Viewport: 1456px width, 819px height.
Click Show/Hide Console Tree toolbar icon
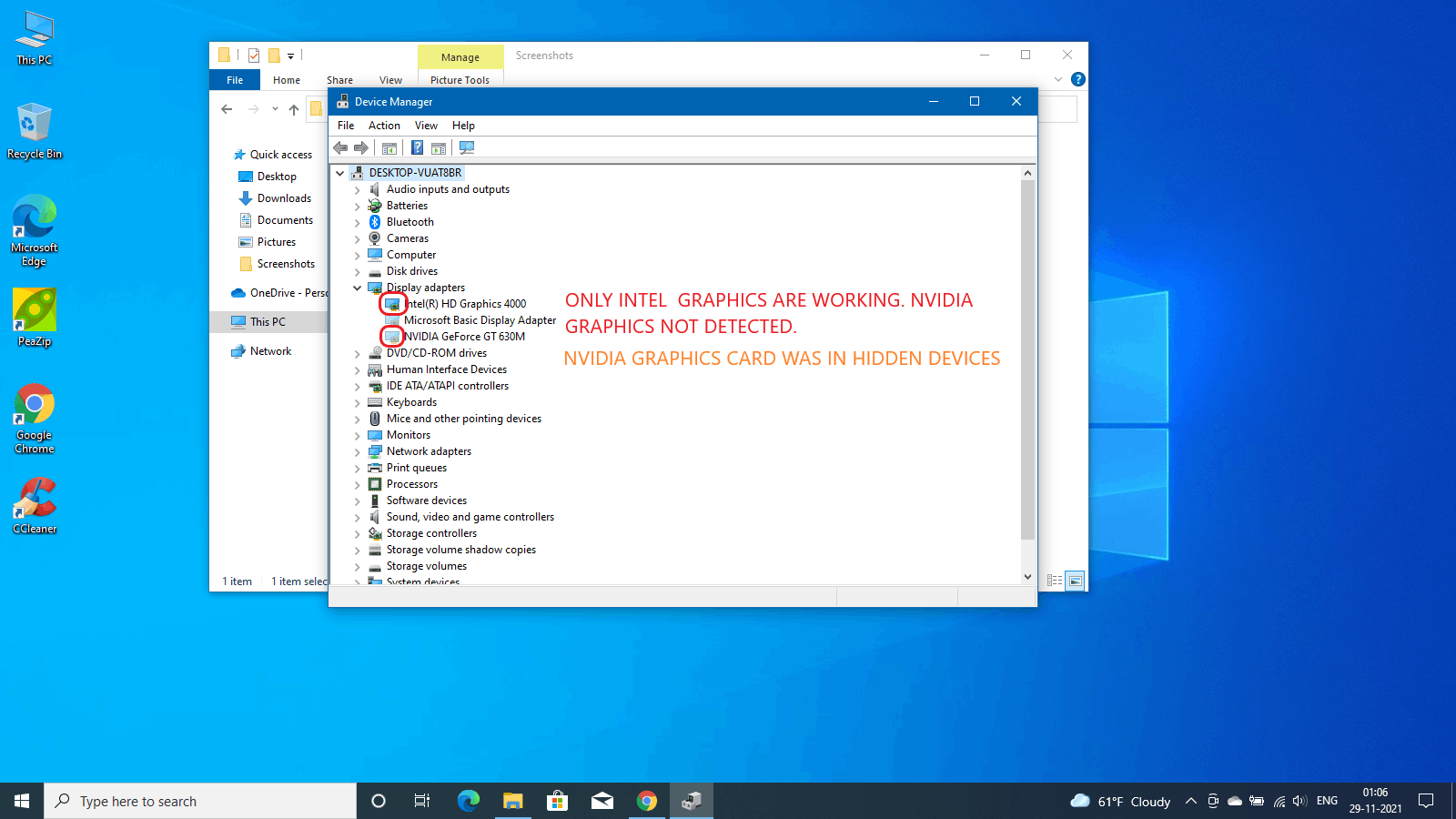click(389, 148)
